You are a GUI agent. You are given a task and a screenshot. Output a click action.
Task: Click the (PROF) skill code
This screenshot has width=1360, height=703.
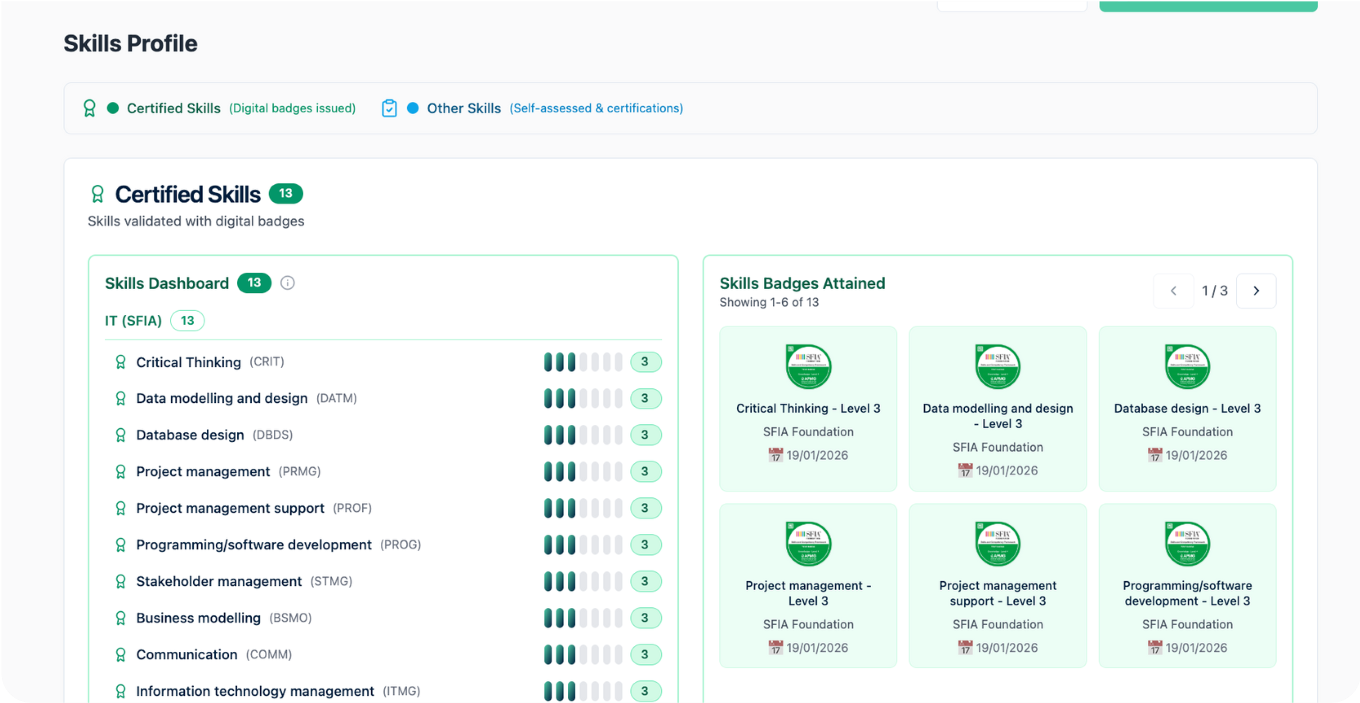click(x=352, y=508)
